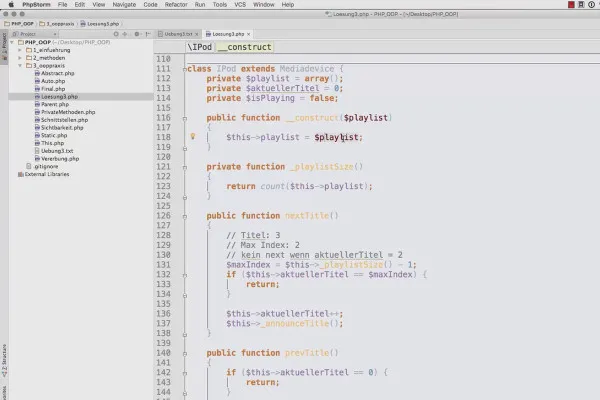This screenshot has height=400, width=600.
Task: Open the Code menu
Action: coord(150,5)
